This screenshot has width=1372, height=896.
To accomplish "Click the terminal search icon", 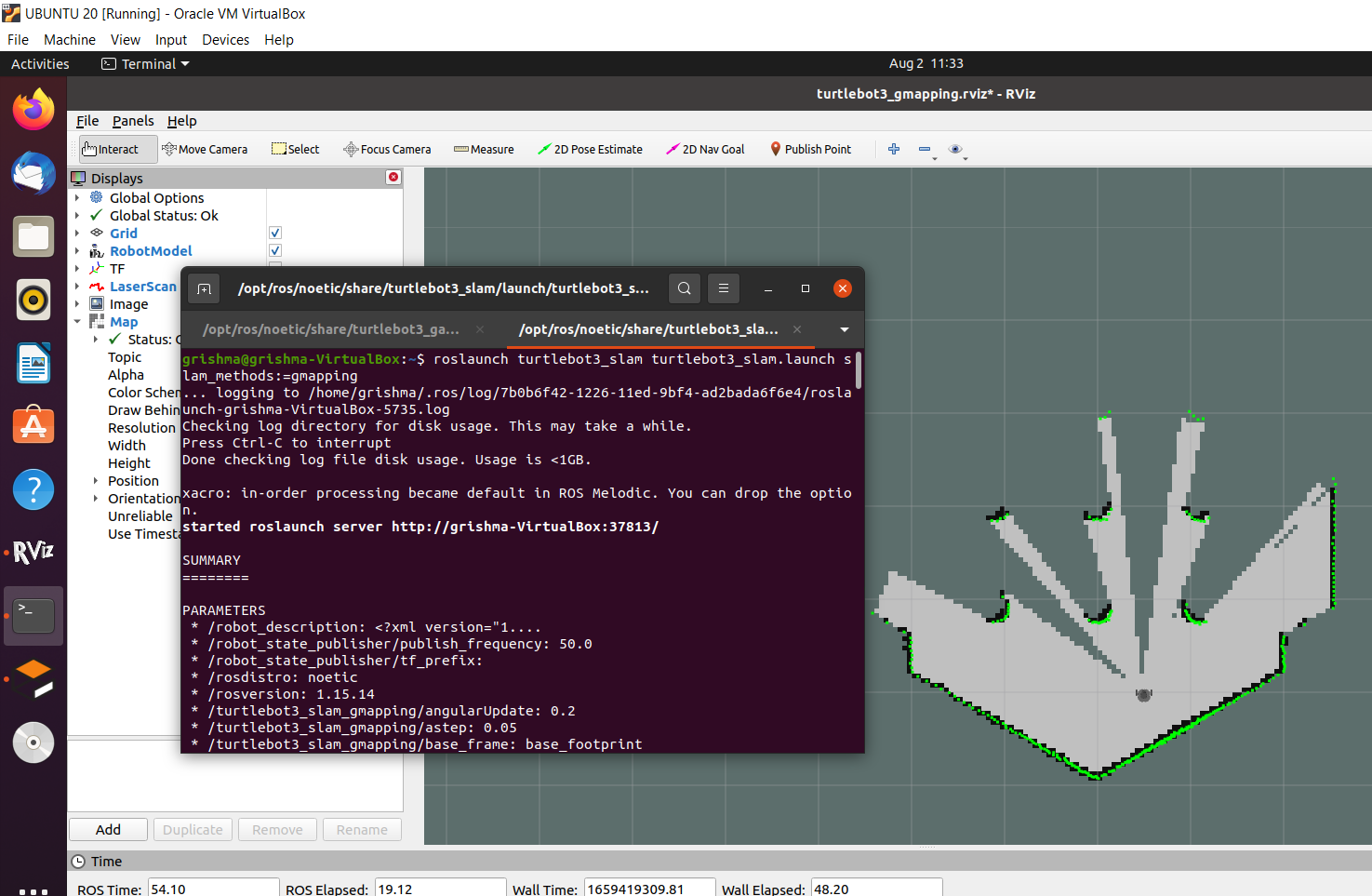I will [685, 288].
